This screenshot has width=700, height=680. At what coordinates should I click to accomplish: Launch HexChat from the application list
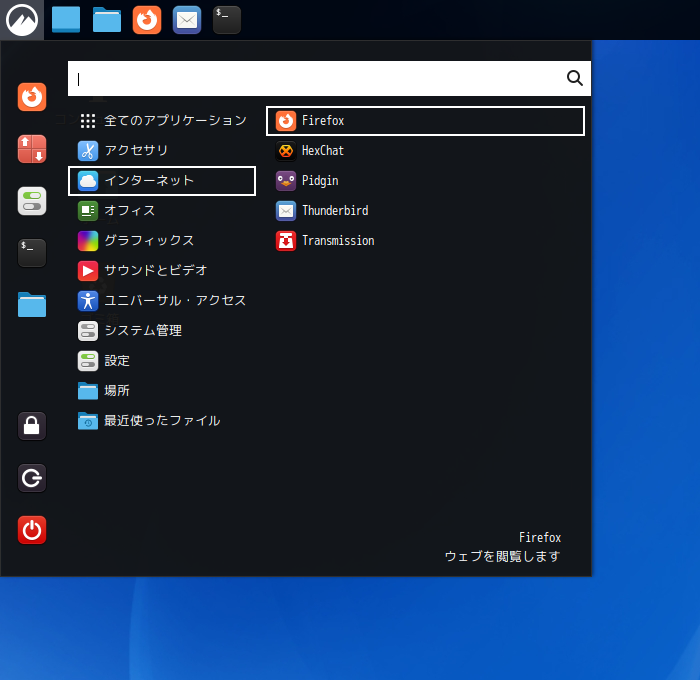point(425,150)
